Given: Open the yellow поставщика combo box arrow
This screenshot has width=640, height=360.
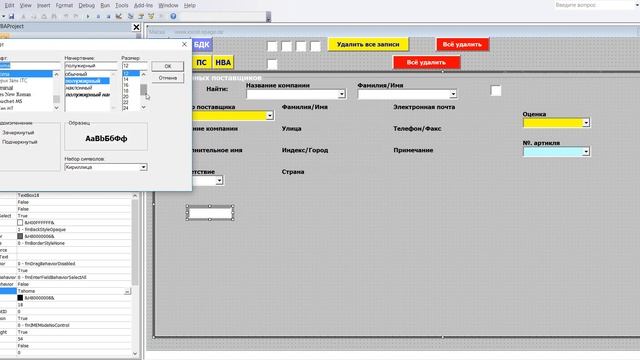Looking at the screenshot, I should click(x=269, y=116).
